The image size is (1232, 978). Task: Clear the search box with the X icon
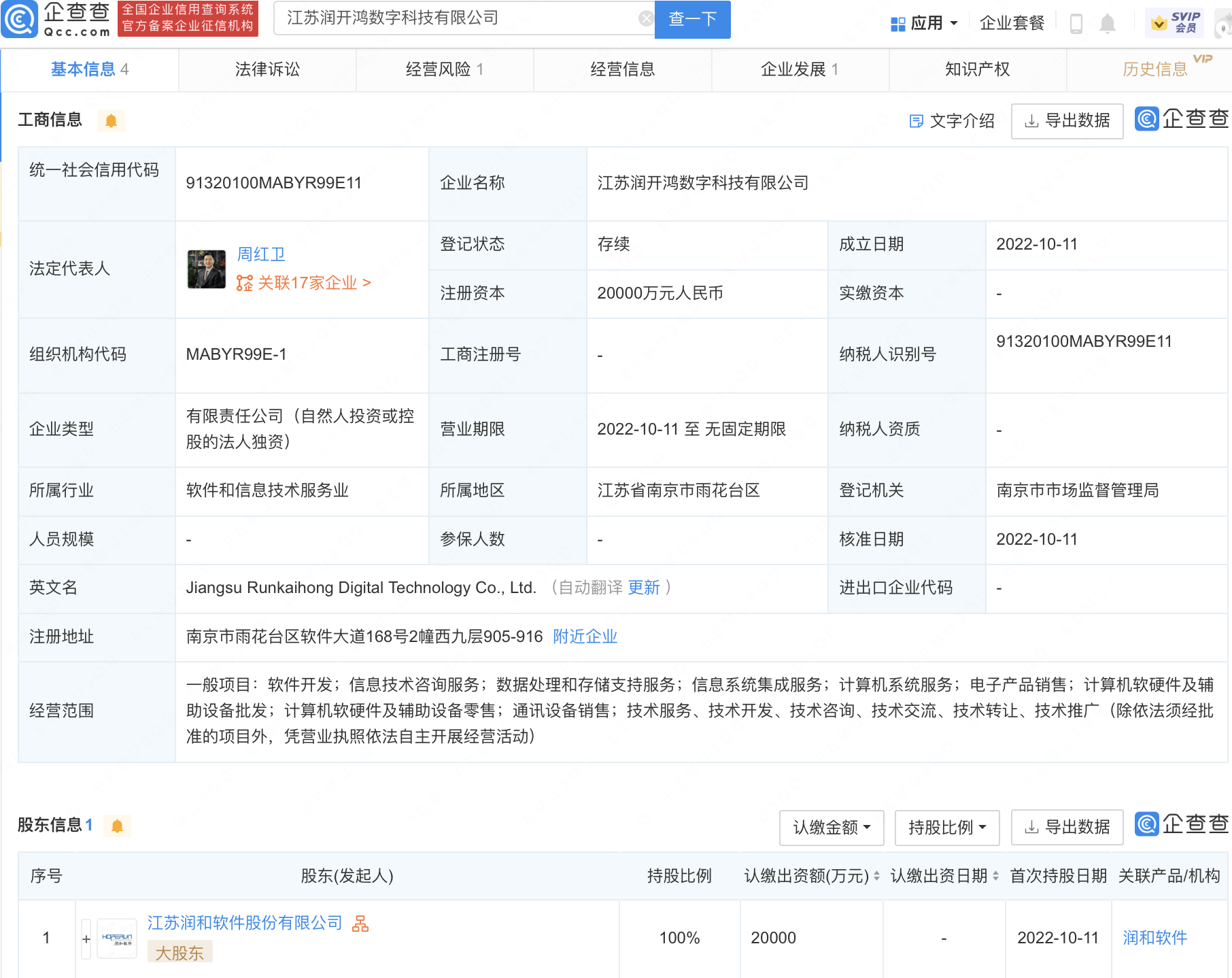pos(646,18)
